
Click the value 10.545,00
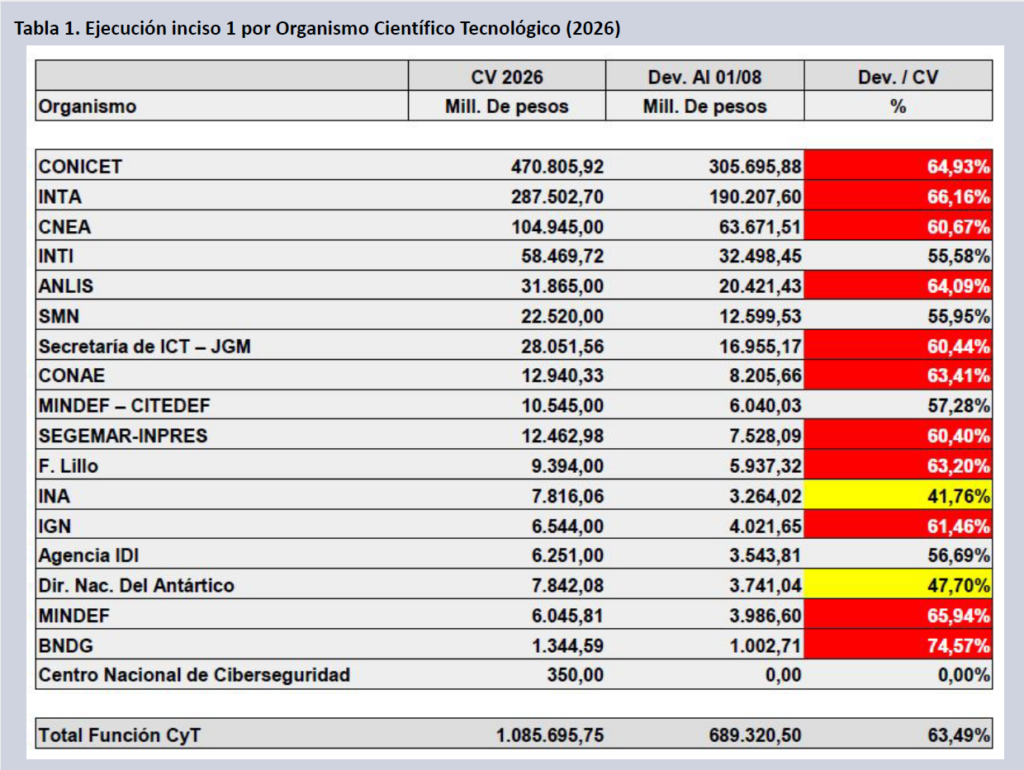(x=562, y=406)
